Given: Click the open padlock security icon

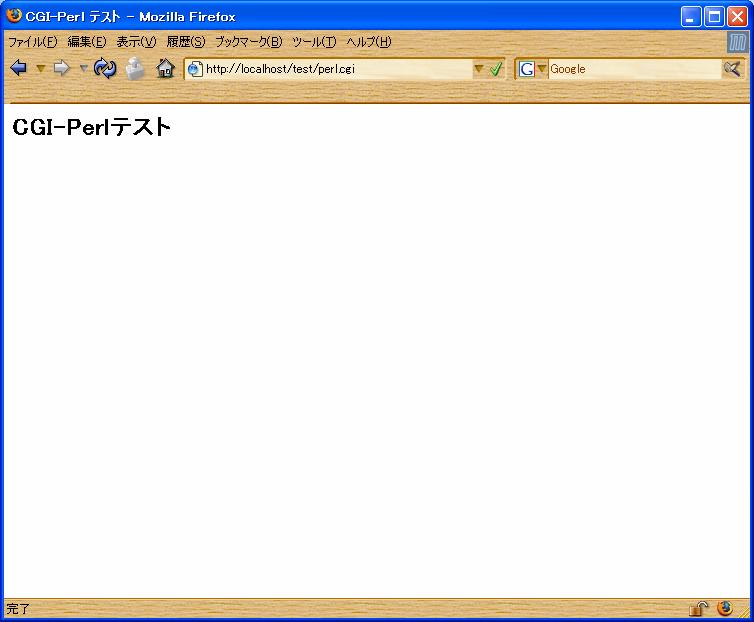Looking at the screenshot, I should [x=698, y=608].
